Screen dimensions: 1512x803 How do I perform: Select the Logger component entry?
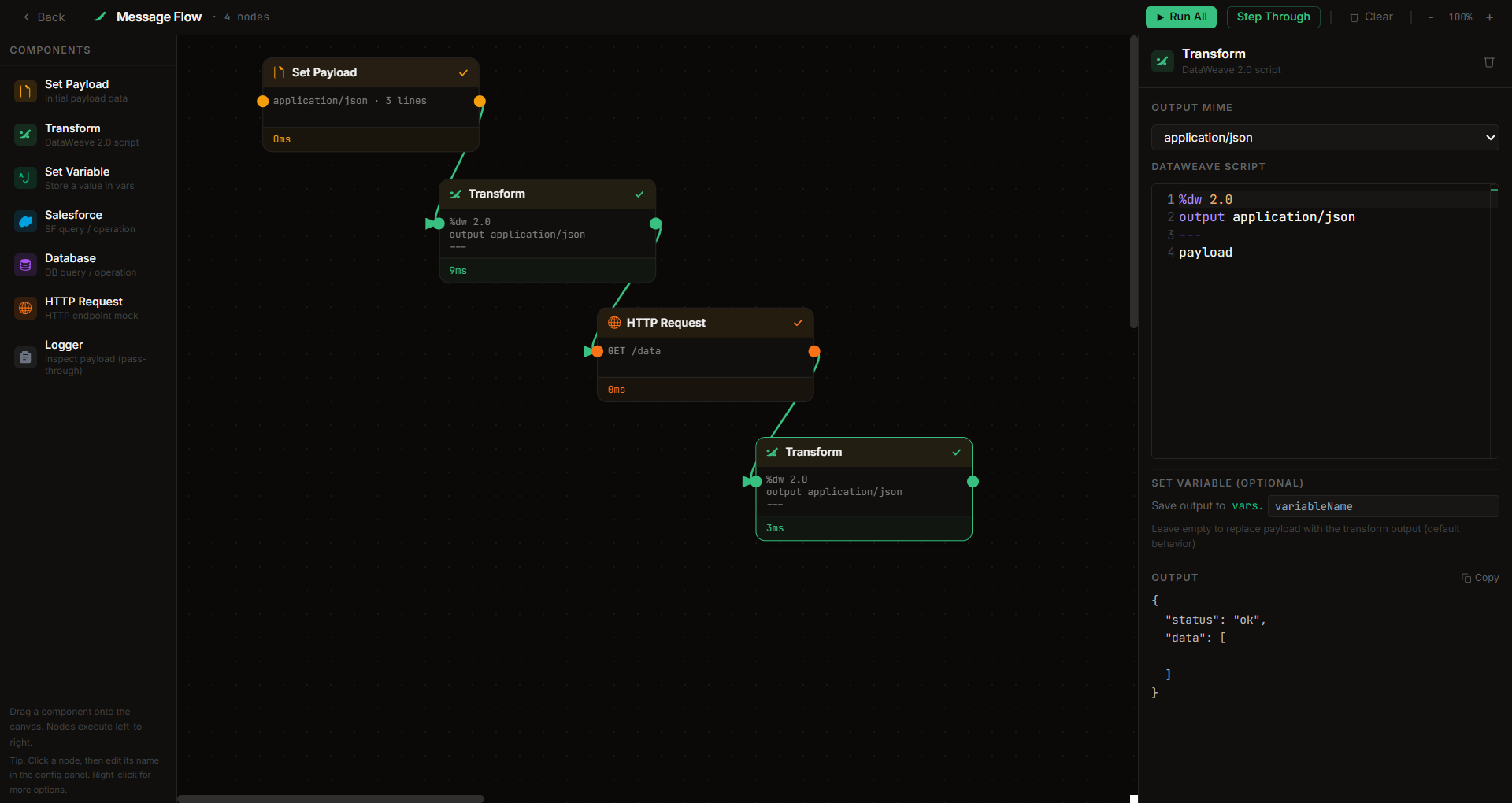point(88,357)
